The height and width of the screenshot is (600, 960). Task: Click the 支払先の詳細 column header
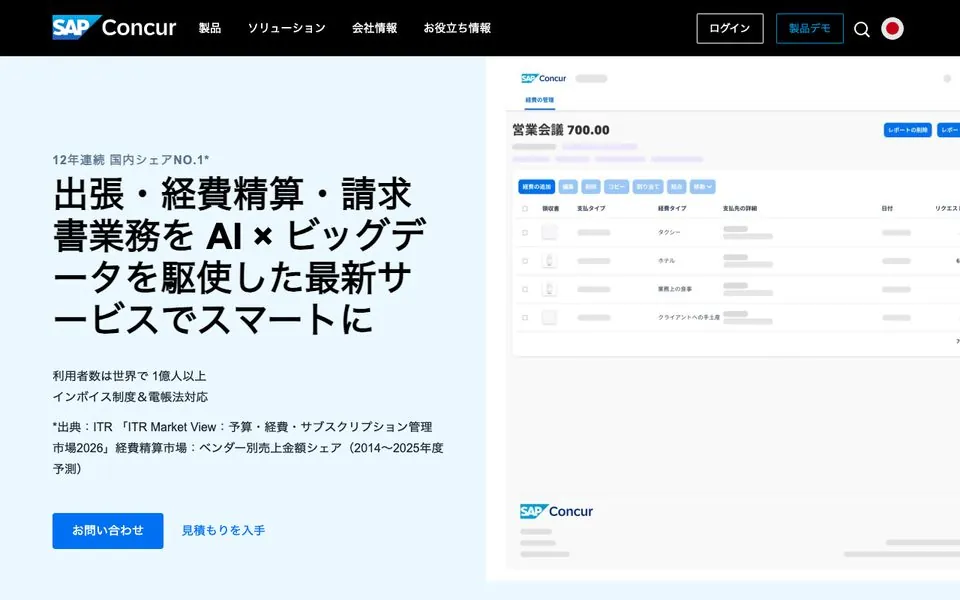tap(740, 209)
